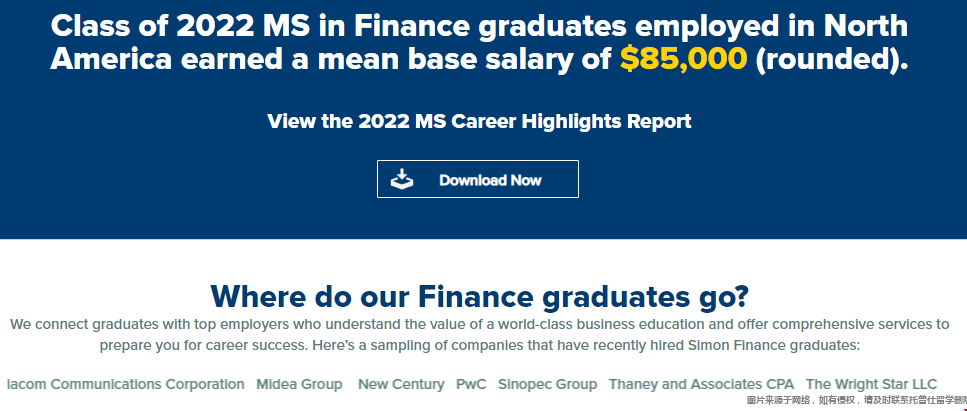Select the '(rounded).' text after salary
Image resolution: width=967 pixels, height=411 pixels.
pos(832,59)
